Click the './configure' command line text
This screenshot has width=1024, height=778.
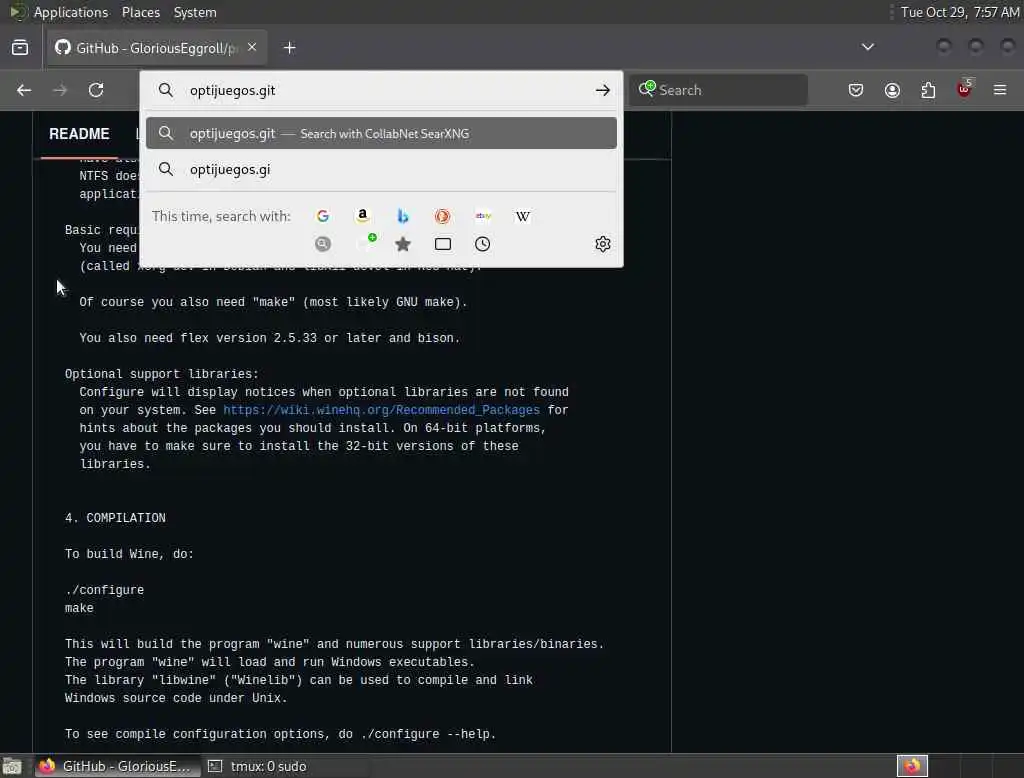click(104, 590)
